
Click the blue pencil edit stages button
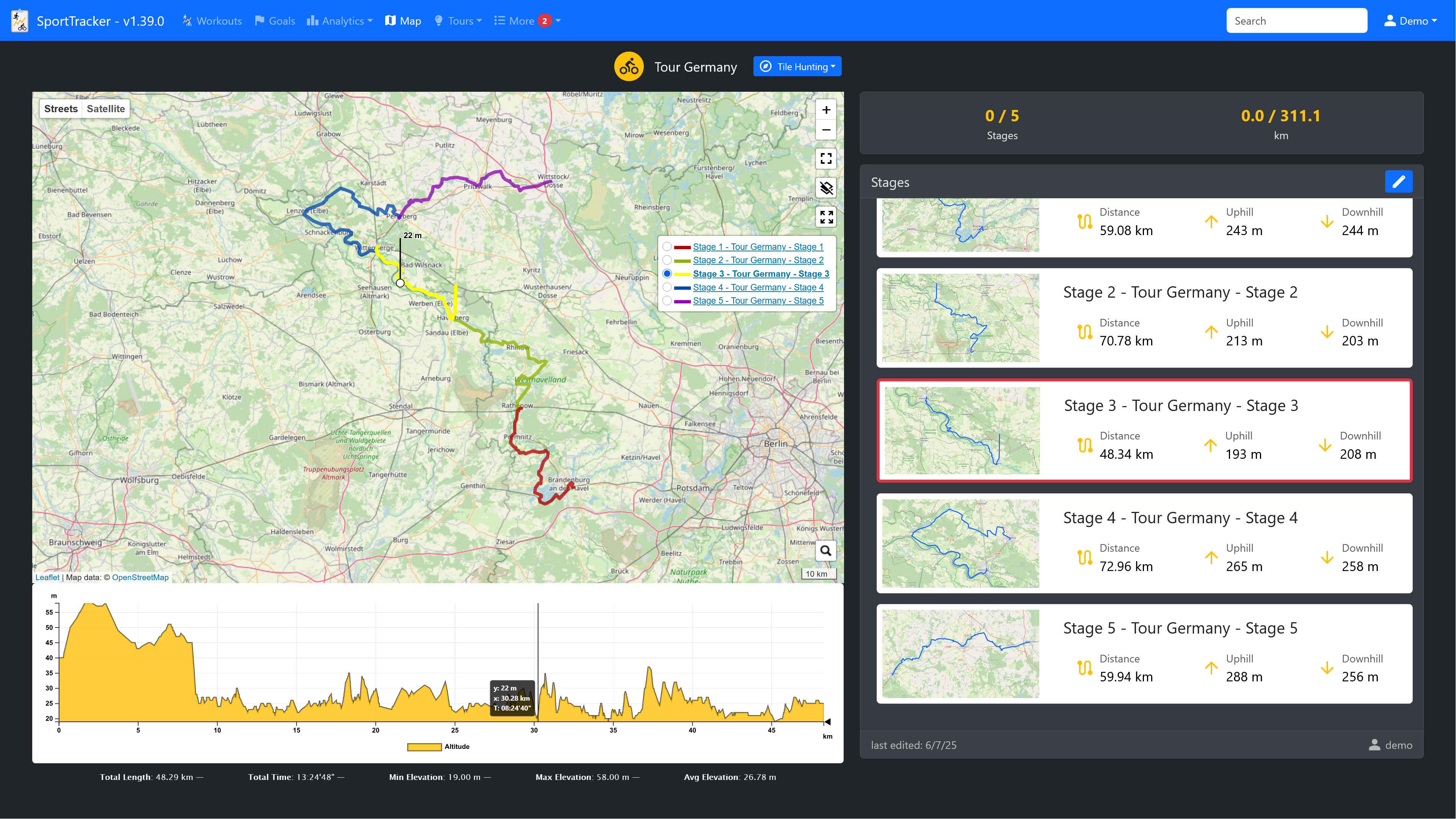pyautogui.click(x=1398, y=182)
